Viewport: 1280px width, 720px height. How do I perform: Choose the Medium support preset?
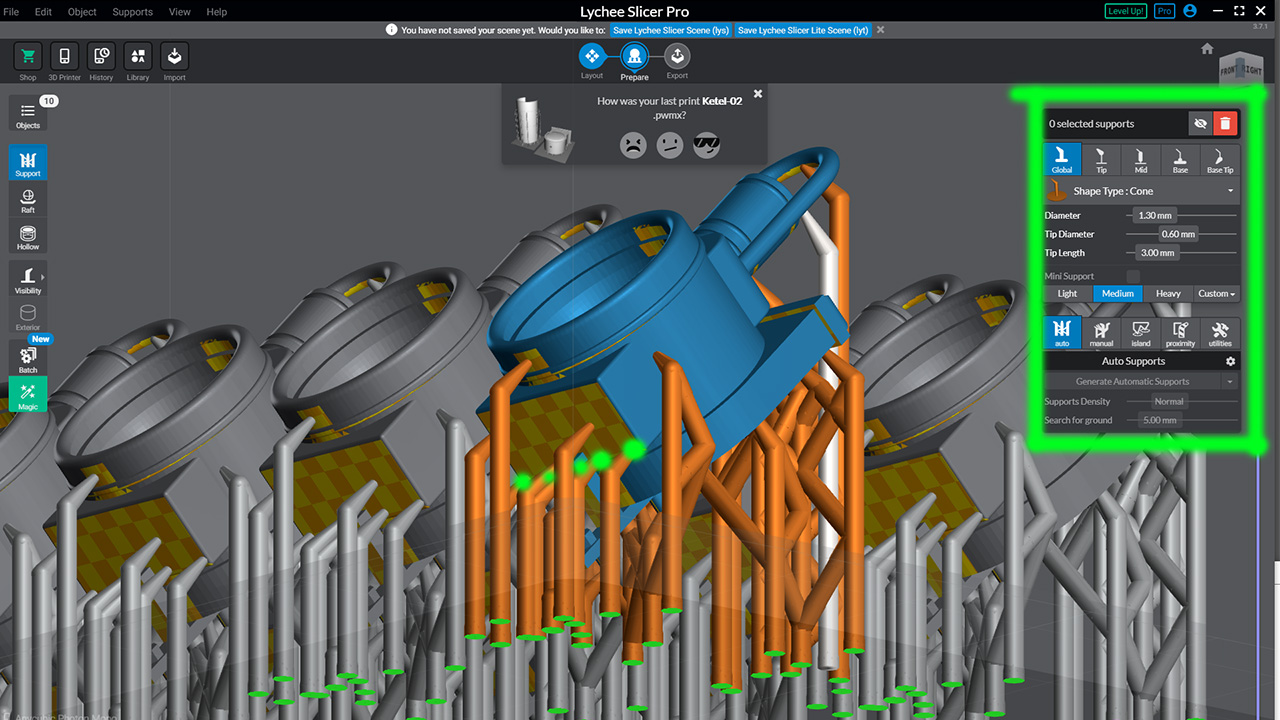pyautogui.click(x=1118, y=294)
